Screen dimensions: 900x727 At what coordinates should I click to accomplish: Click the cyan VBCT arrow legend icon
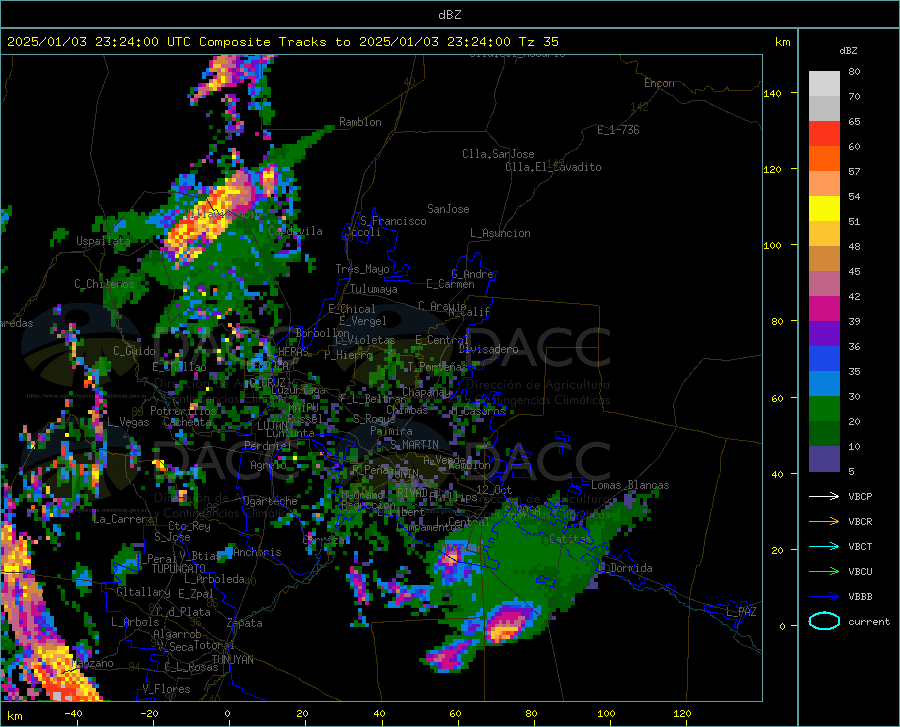(824, 546)
